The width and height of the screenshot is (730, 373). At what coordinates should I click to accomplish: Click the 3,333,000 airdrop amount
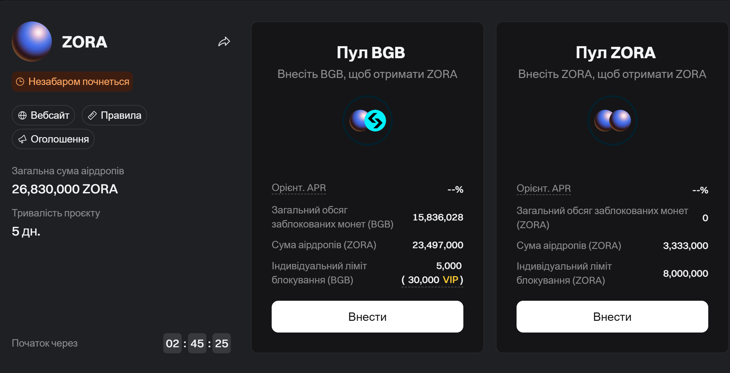[685, 245]
